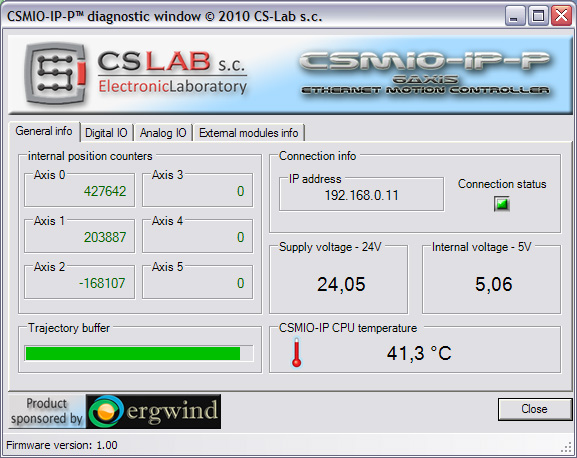Viewport: 577px width, 458px height.
Task: Click the Product sponsored by label
Action: pos(47,411)
